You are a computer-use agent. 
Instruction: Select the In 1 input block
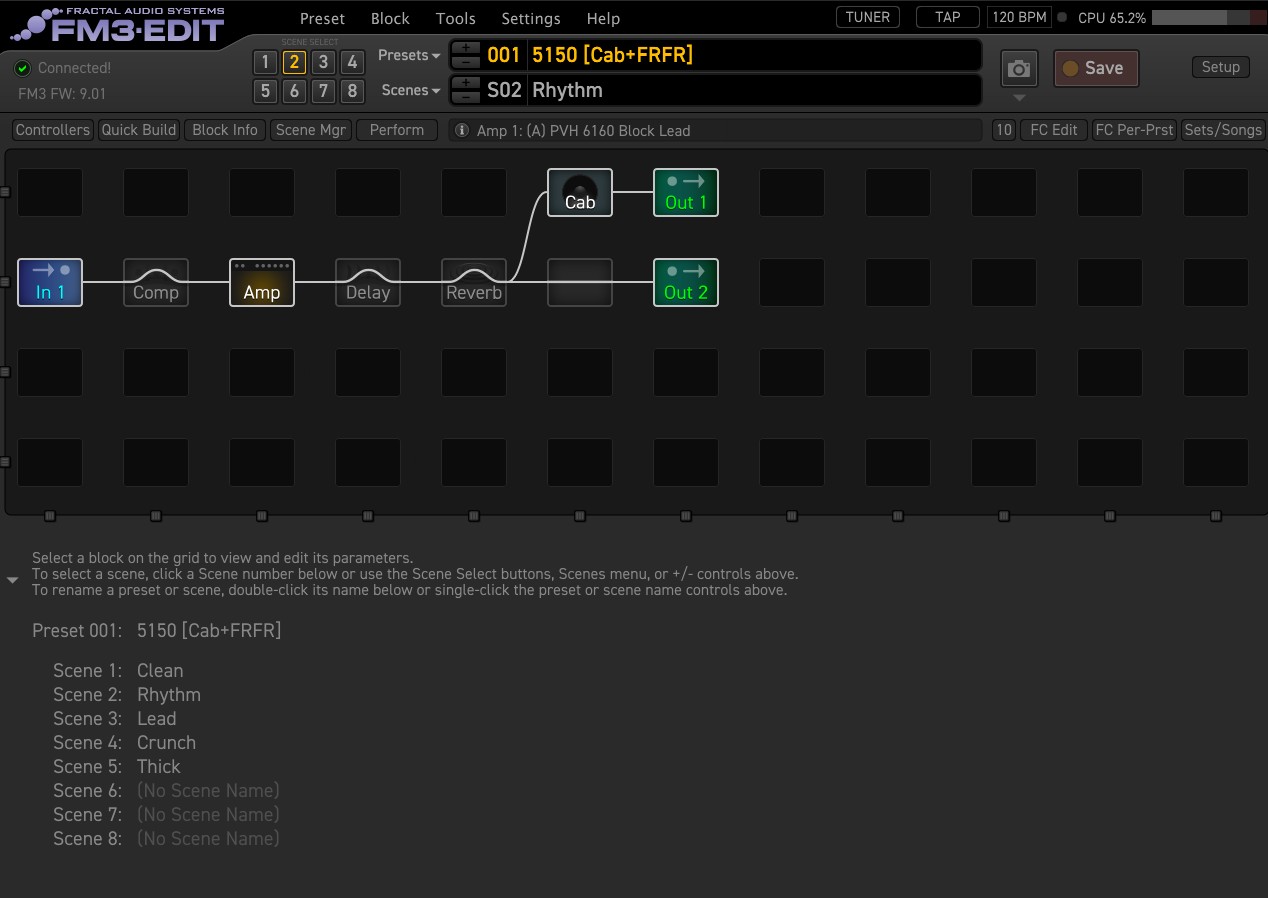pyautogui.click(x=50, y=282)
